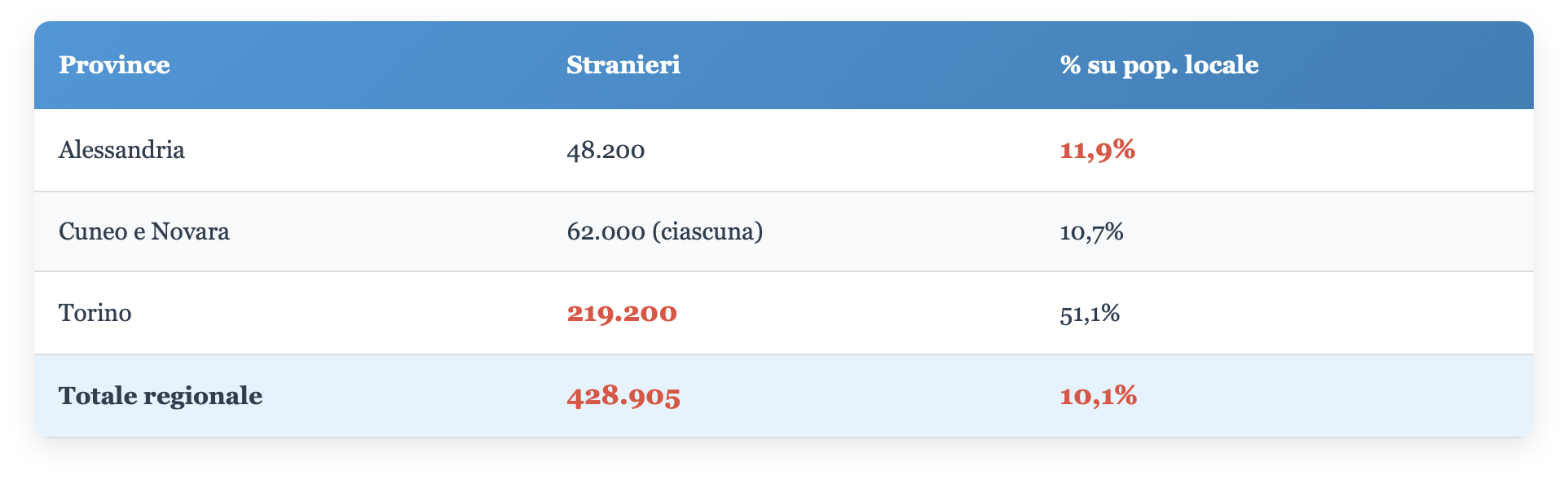Click the 10,1% regional percentage
The height and width of the screenshot is (484, 1568).
coord(1098,396)
